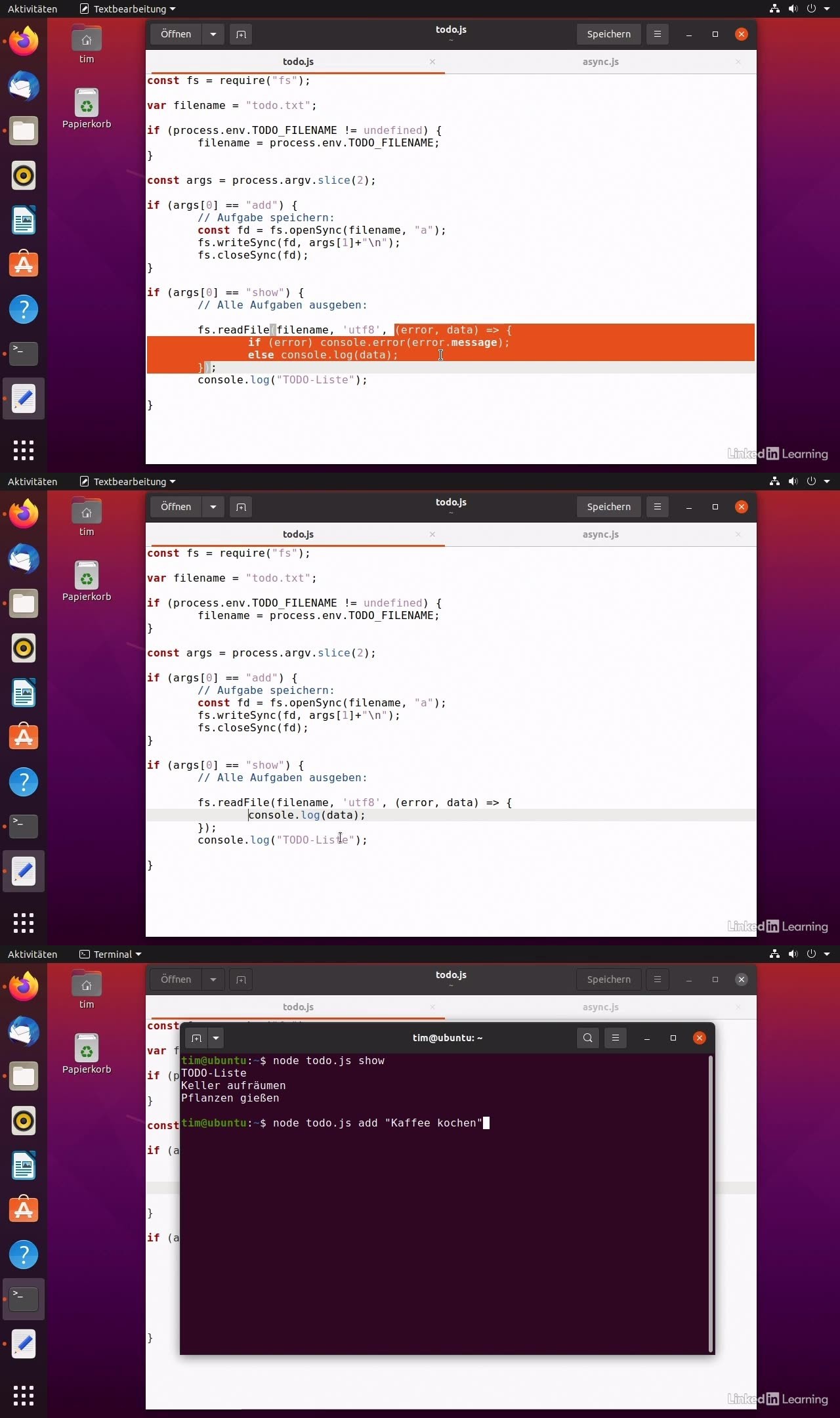
Task: Click the terminal command line with "Kaffee kochen"
Action: tap(377, 1123)
